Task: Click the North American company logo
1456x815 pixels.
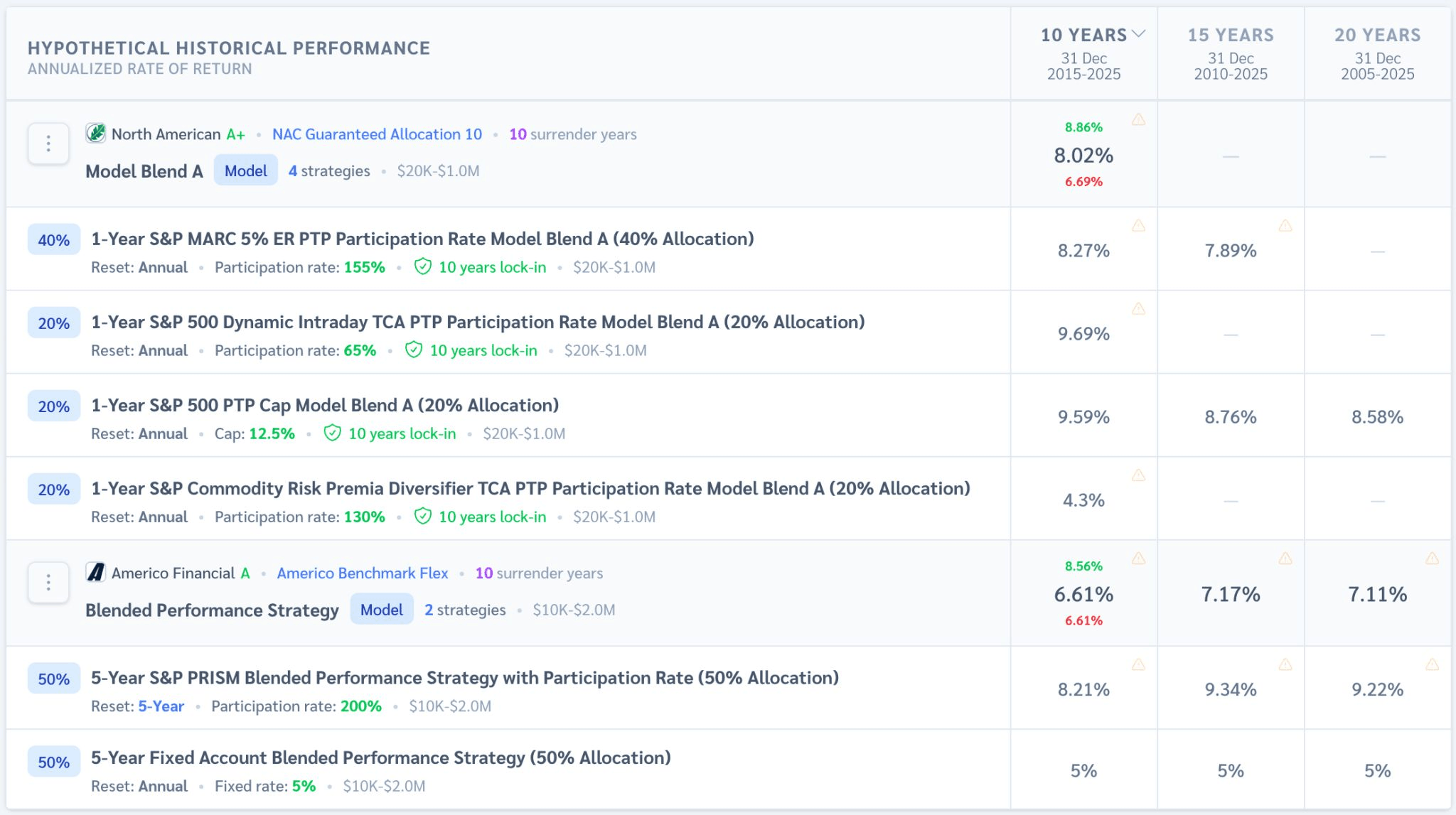Action: coord(96,134)
